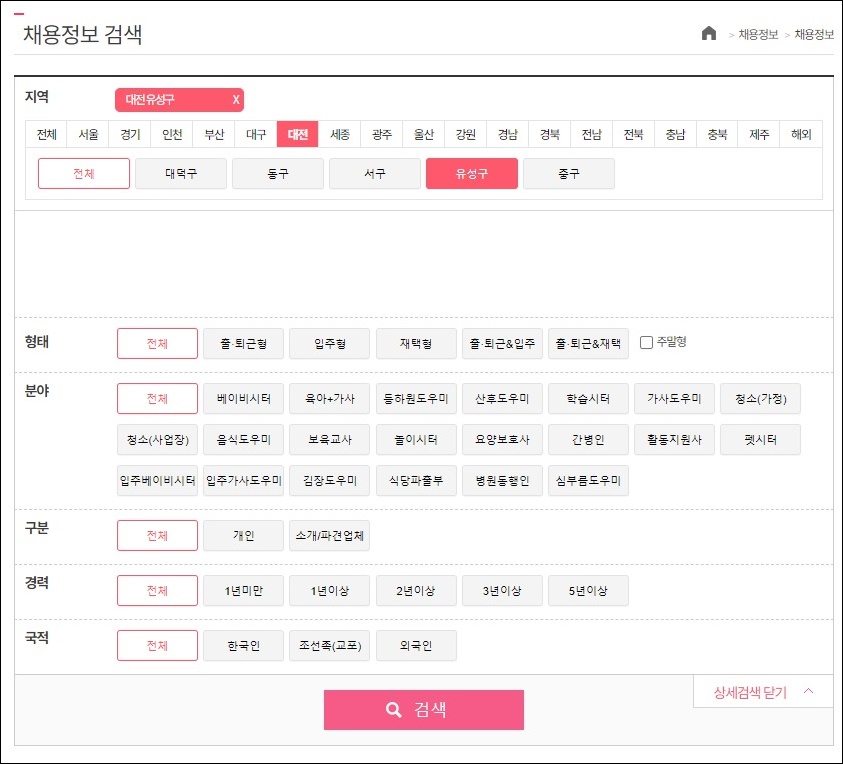Select the 해외 region tab
The height and width of the screenshot is (764, 843).
pyautogui.click(x=801, y=134)
